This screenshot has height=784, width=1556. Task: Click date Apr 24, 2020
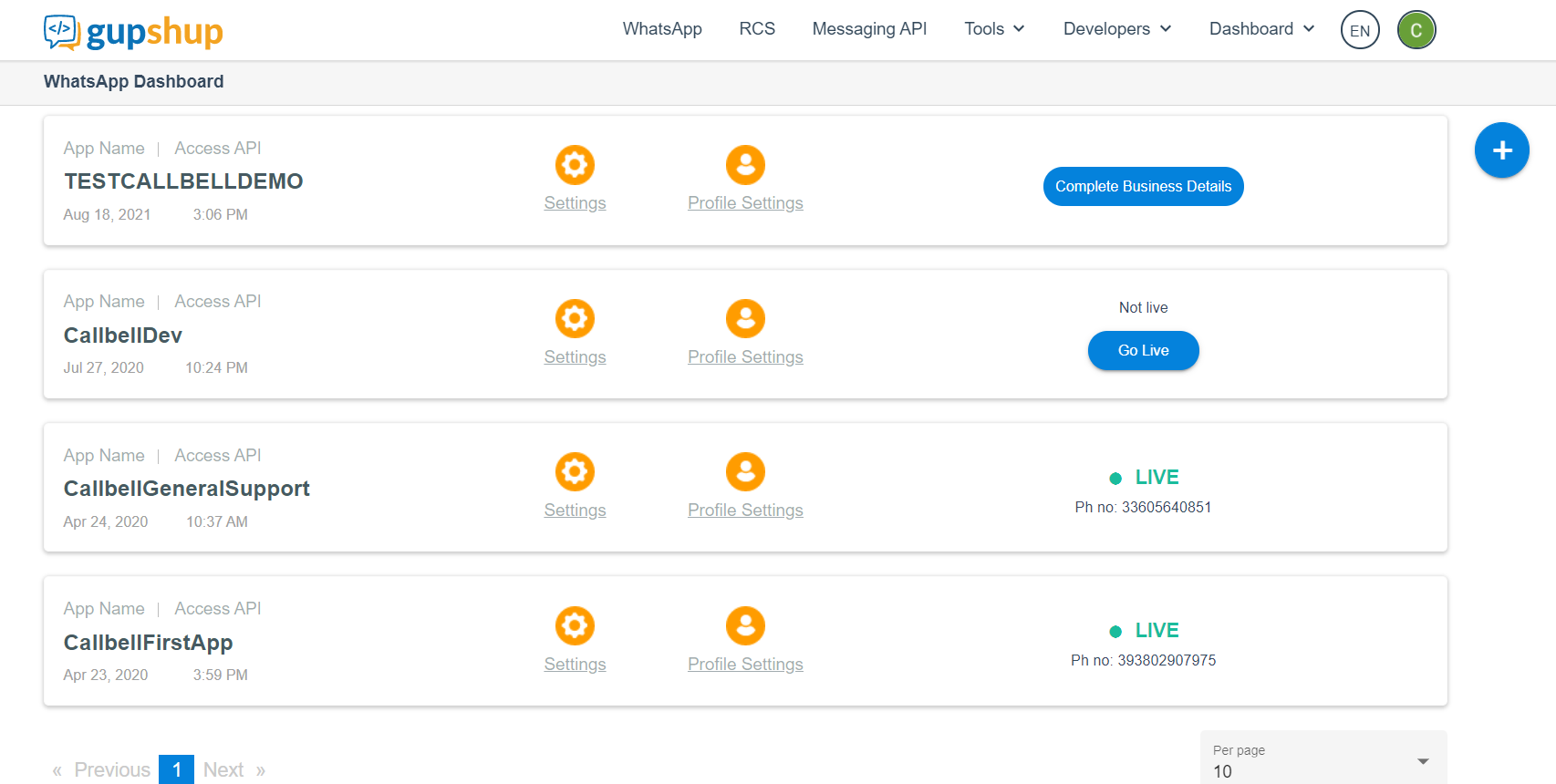(x=105, y=522)
